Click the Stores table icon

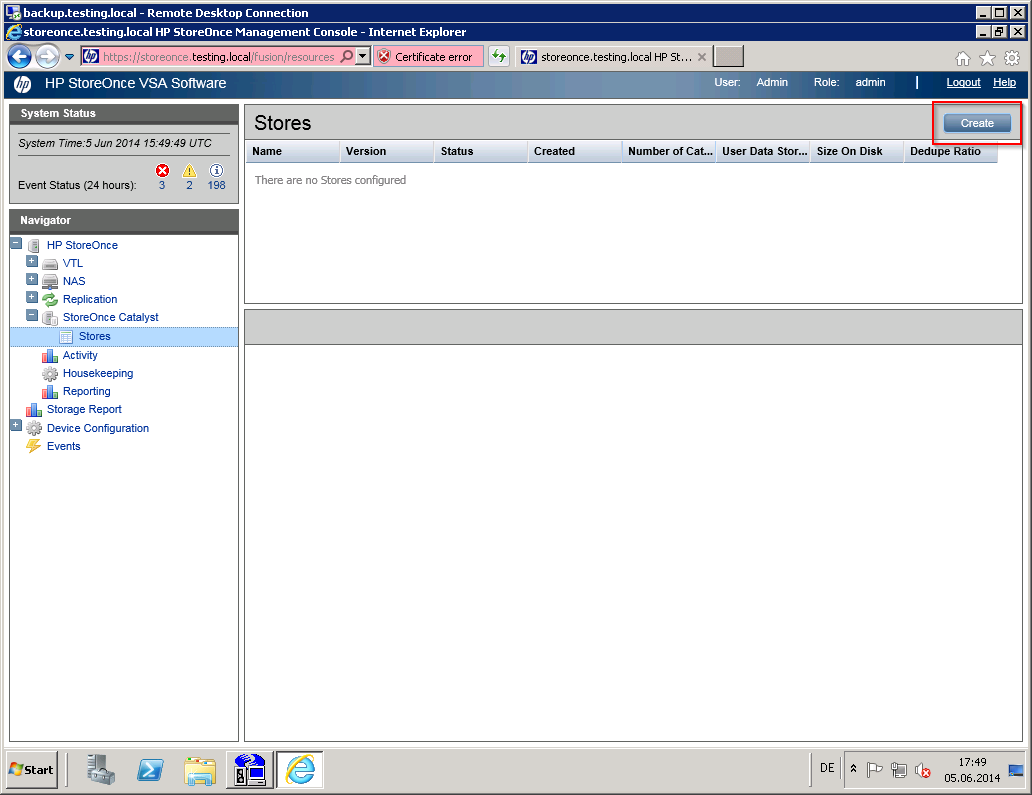tap(66, 337)
